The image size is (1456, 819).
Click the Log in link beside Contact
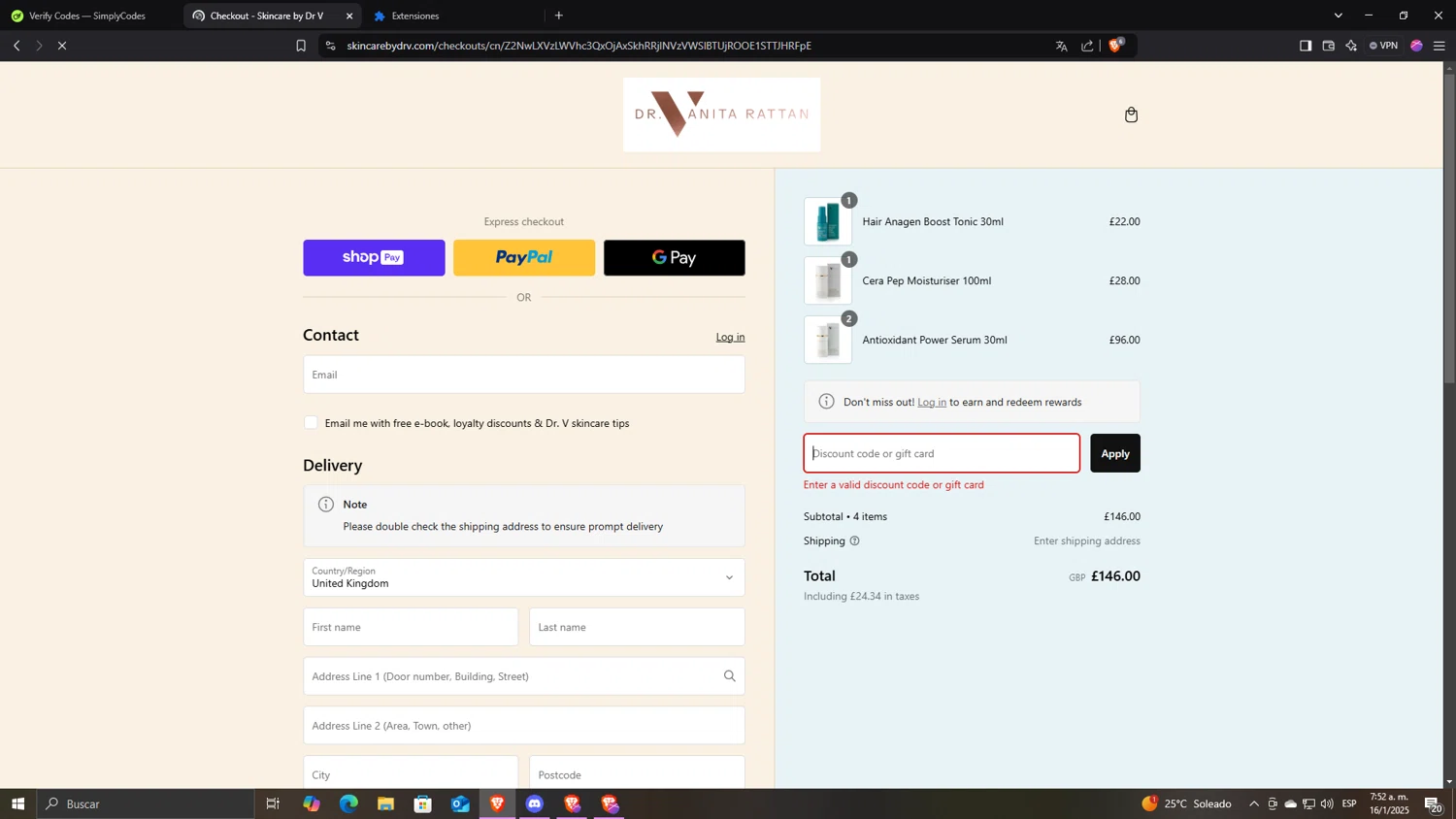(x=730, y=337)
